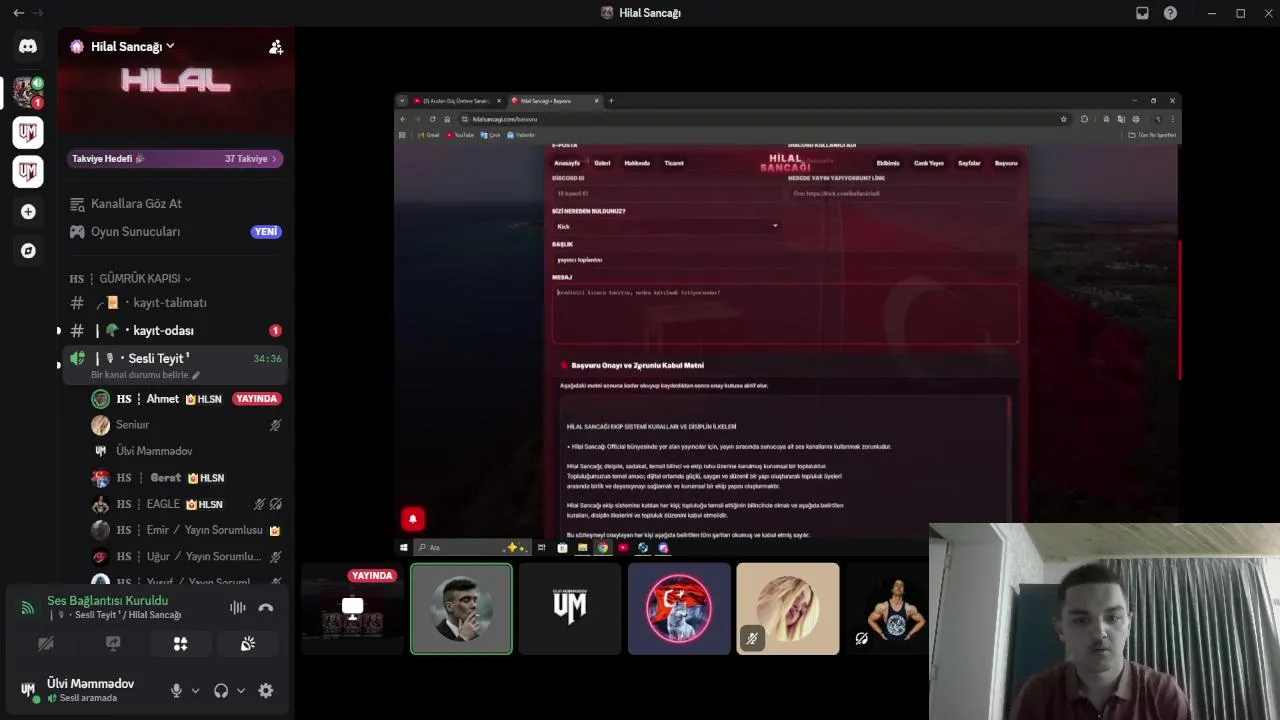
Task: Select Ülvi Mammadov in the voice member list
Action: coord(186,451)
